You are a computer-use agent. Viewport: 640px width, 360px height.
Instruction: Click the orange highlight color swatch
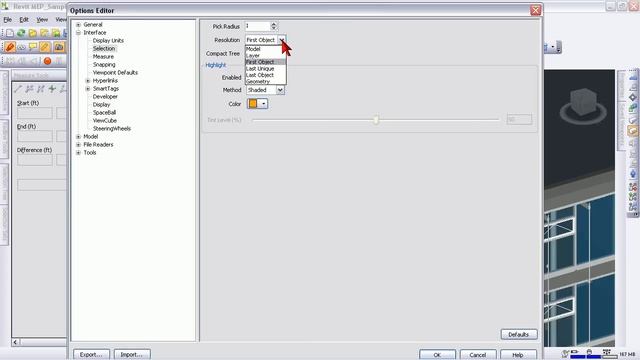(x=253, y=104)
